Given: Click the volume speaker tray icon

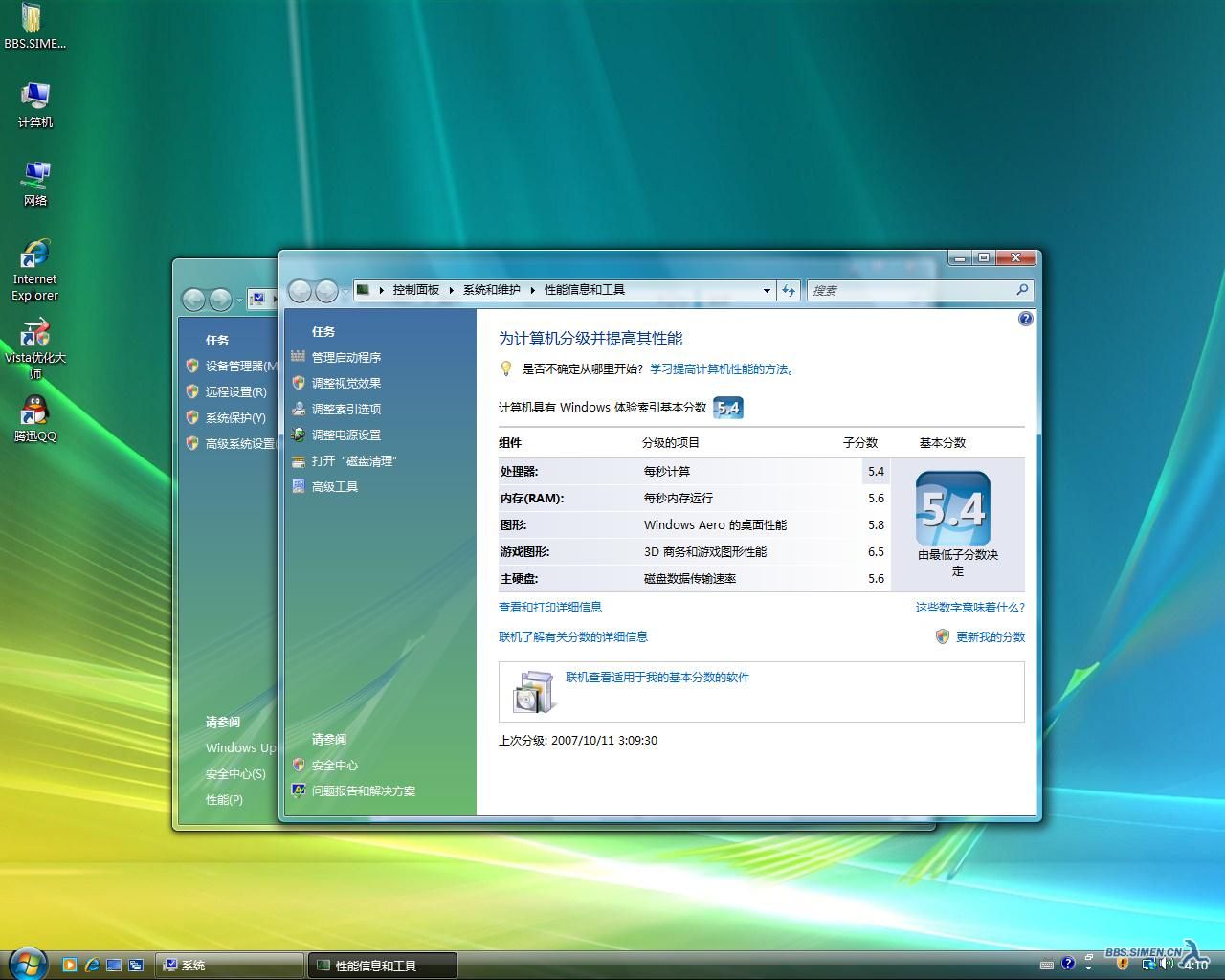Looking at the screenshot, I should pyautogui.click(x=1167, y=964).
